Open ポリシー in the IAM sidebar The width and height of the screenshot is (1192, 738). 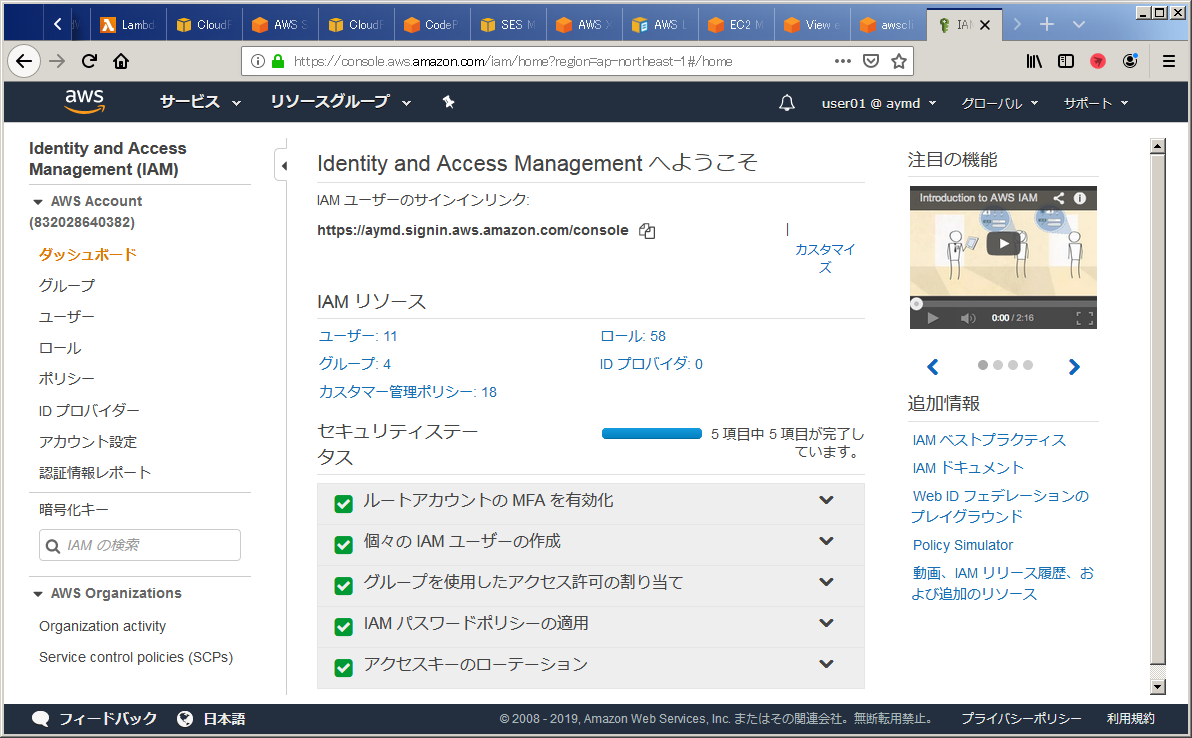(x=67, y=379)
